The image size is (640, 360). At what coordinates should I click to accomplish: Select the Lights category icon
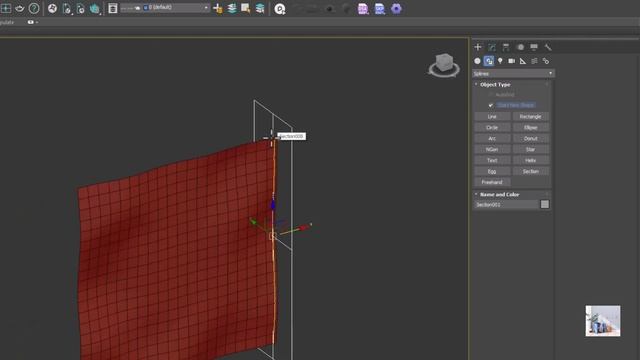coord(500,61)
